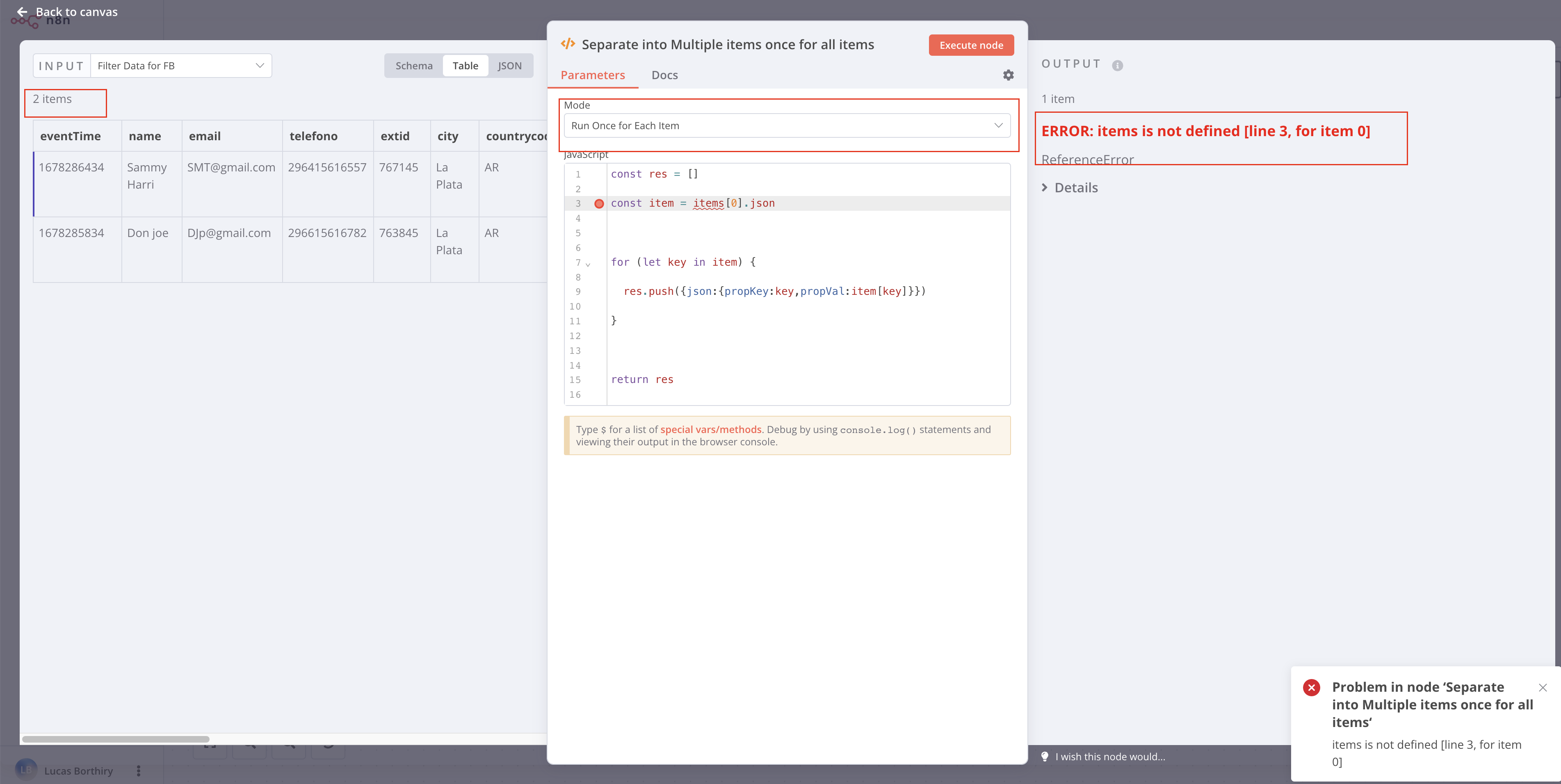
Task: Click the Execute node button
Action: coord(971,46)
